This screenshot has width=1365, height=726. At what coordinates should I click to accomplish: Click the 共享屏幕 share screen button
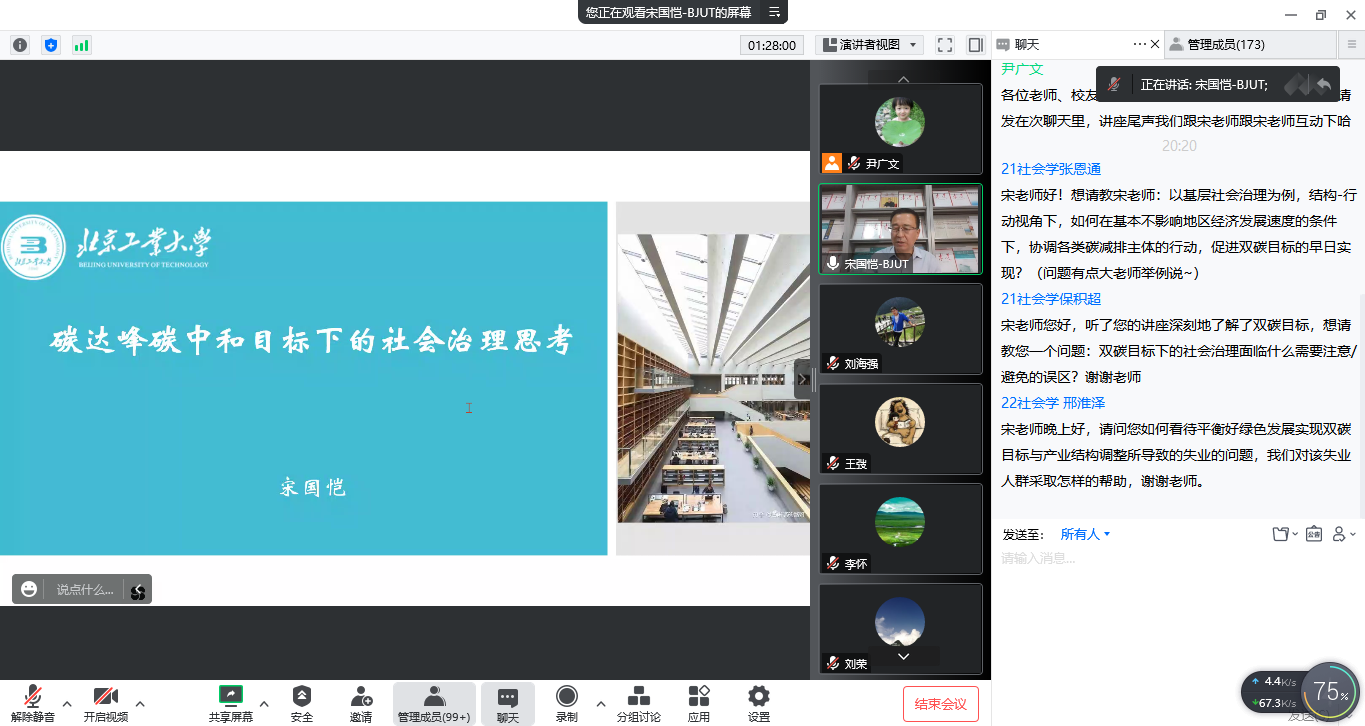(231, 703)
